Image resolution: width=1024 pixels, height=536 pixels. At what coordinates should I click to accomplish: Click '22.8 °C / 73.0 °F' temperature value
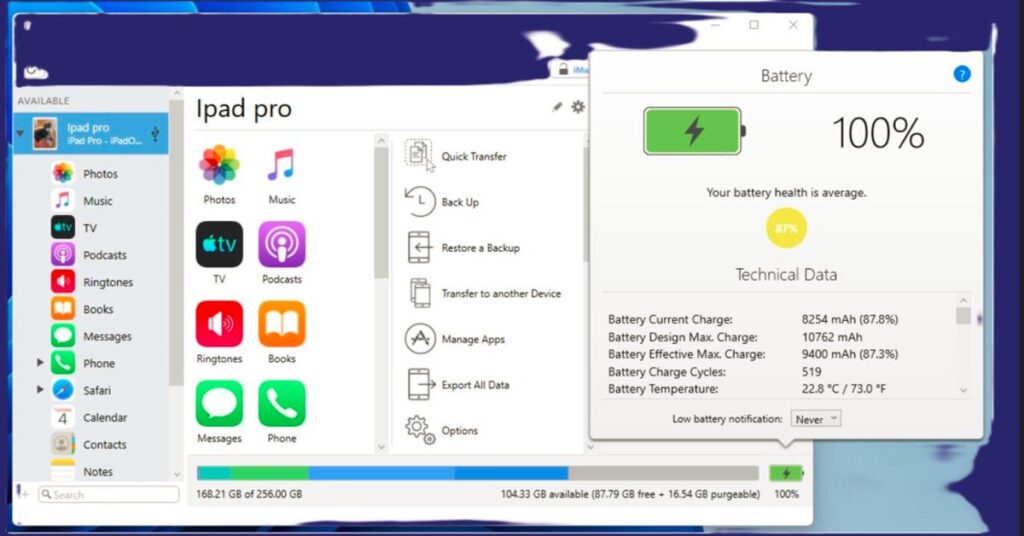844,388
